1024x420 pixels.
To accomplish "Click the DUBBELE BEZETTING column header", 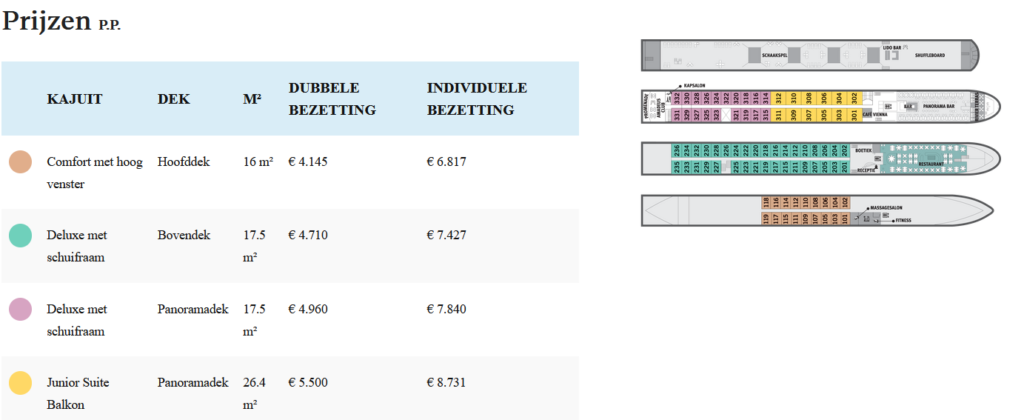I will tap(332, 99).
